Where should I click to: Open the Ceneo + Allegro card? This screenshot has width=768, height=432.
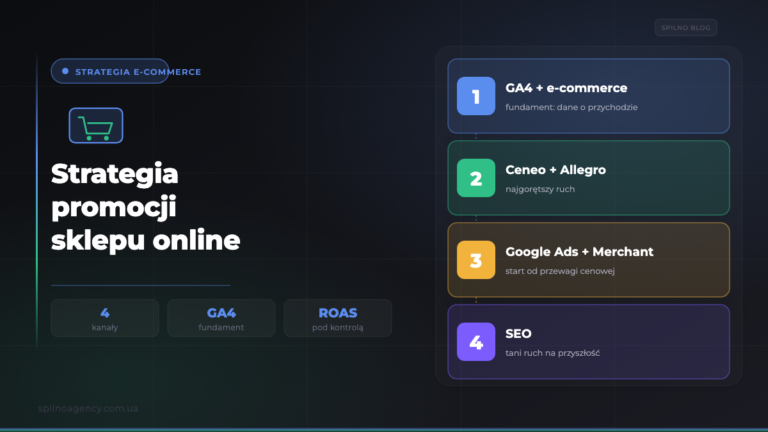[x=589, y=178]
